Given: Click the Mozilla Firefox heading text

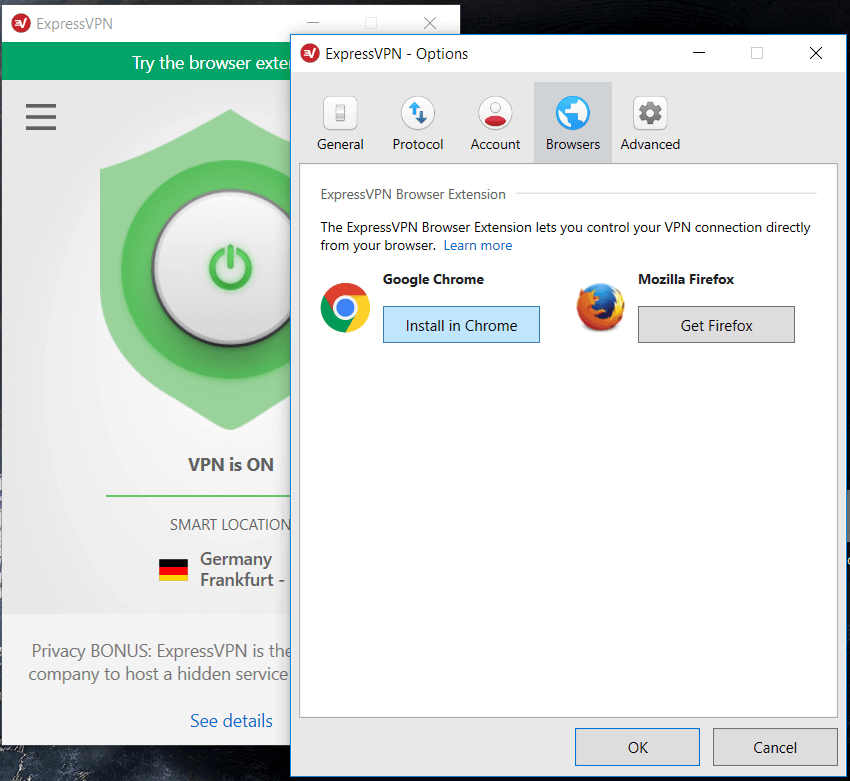Looking at the screenshot, I should tap(686, 280).
